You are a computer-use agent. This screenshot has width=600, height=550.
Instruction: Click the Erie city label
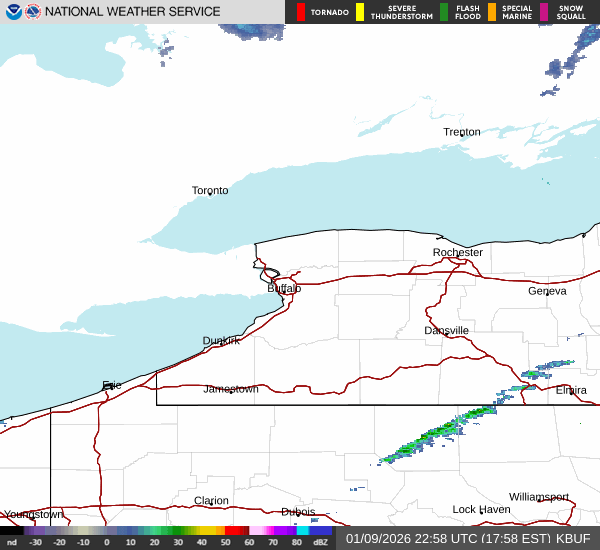(x=111, y=385)
